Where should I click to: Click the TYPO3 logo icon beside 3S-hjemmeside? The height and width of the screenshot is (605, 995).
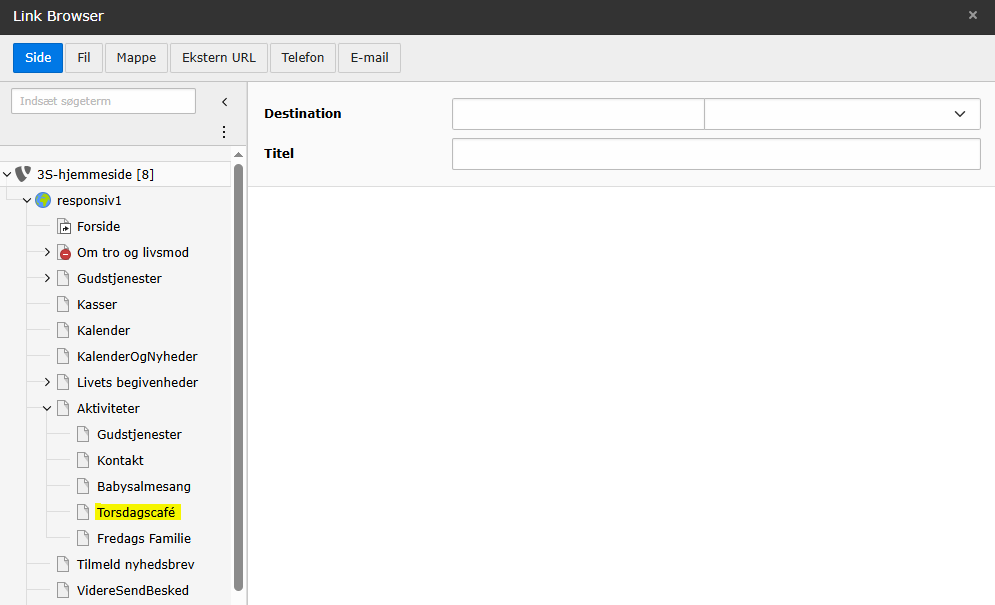23,174
